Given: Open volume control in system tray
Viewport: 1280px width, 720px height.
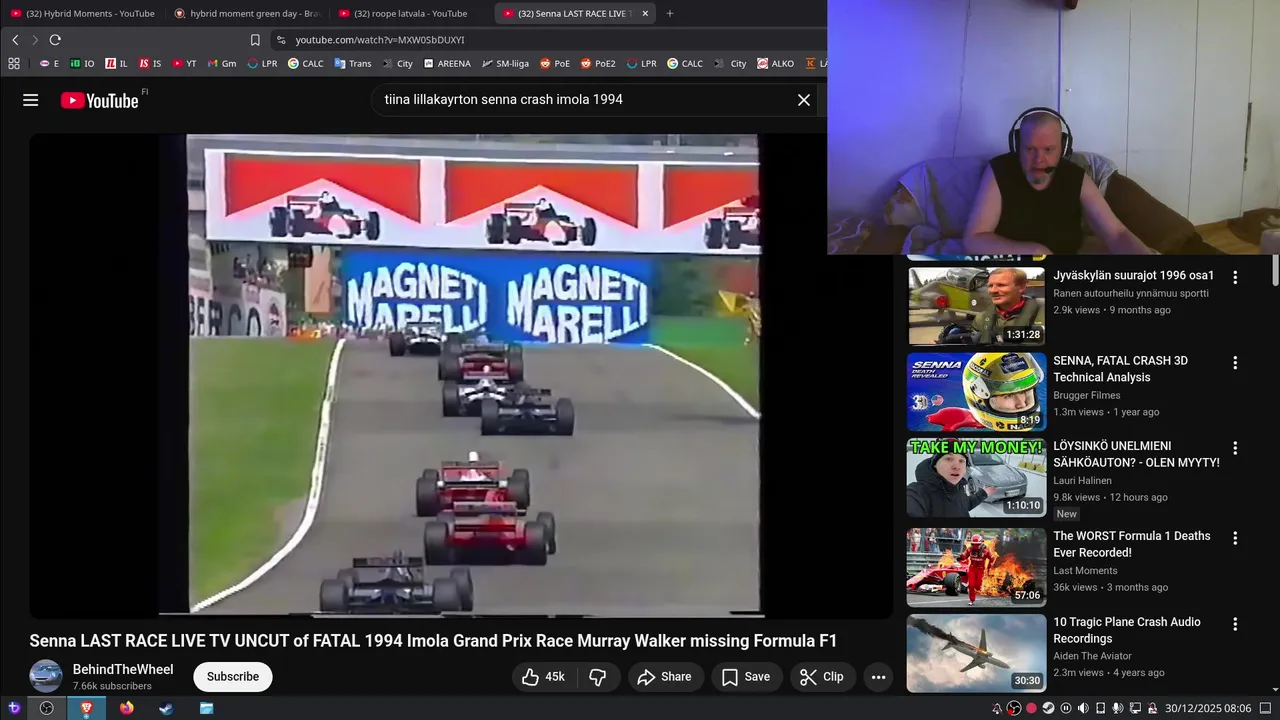Looking at the screenshot, I should pyautogui.click(x=1083, y=708).
